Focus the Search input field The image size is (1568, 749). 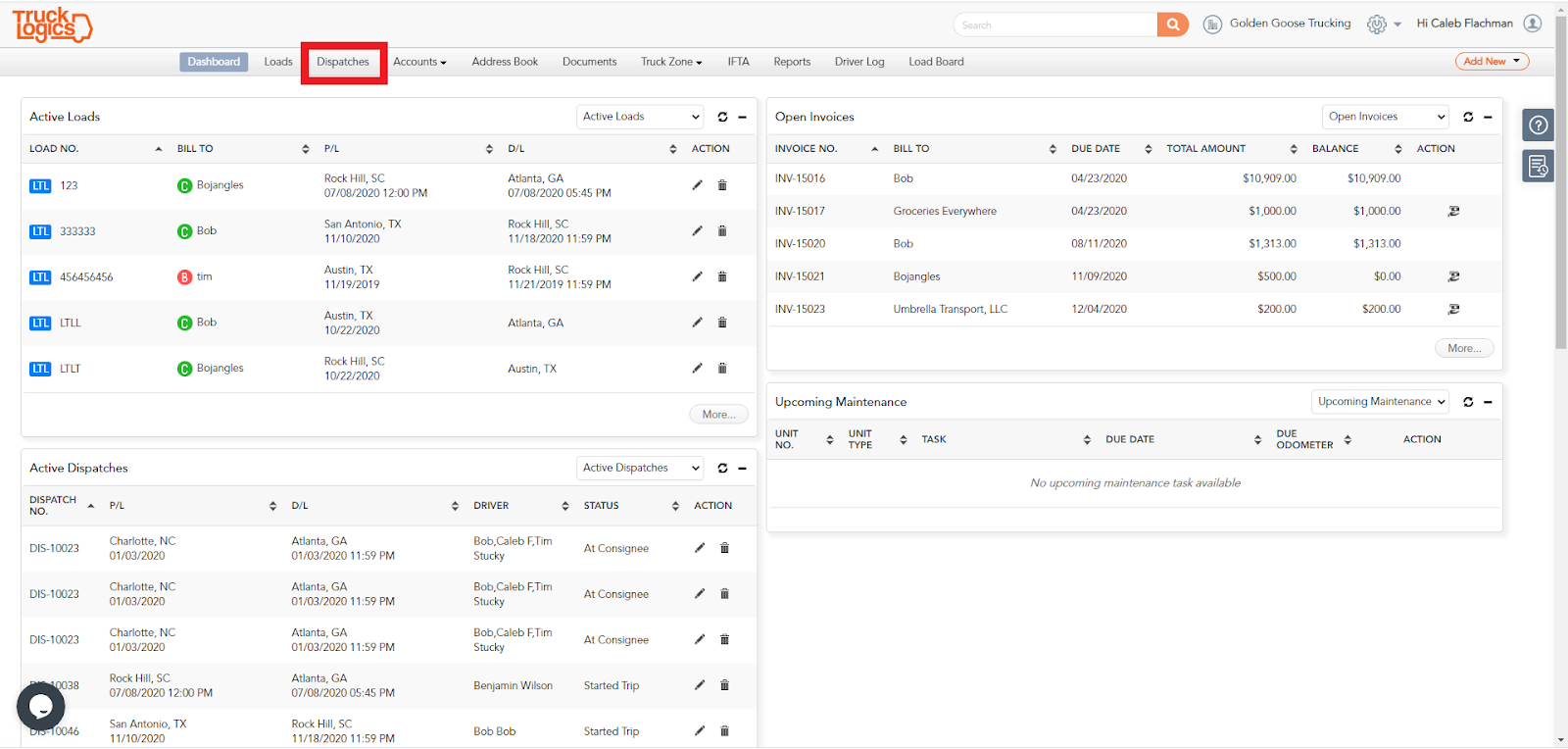pyautogui.click(x=1055, y=25)
